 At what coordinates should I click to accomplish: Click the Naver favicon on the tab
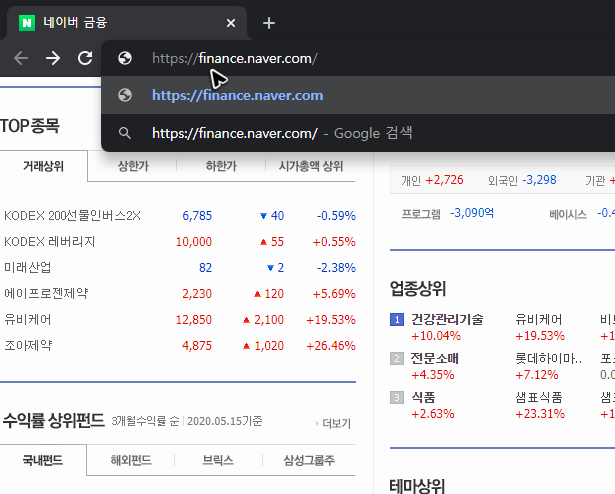coord(27,23)
